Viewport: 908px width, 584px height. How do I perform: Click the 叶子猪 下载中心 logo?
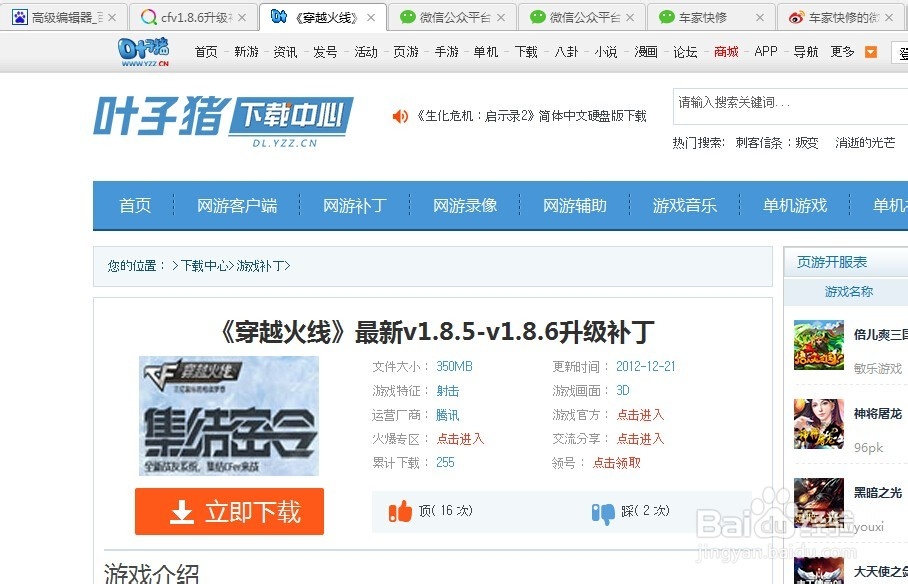coord(224,122)
